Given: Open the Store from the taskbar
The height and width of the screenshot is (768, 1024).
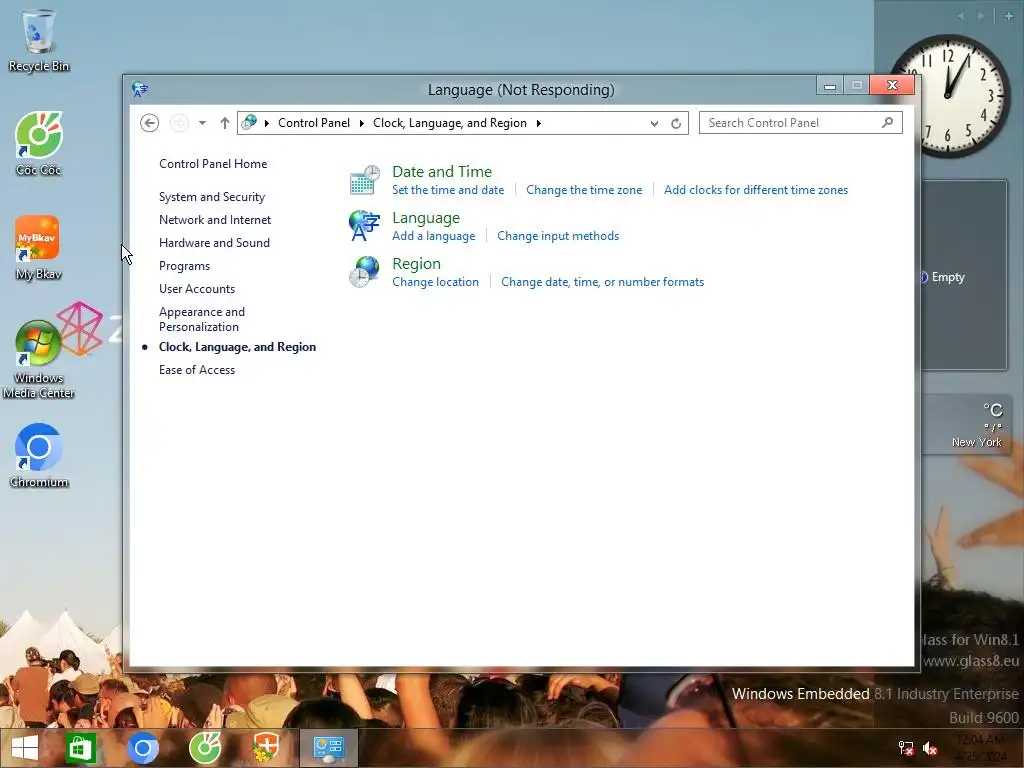Looking at the screenshot, I should pyautogui.click(x=80, y=748).
